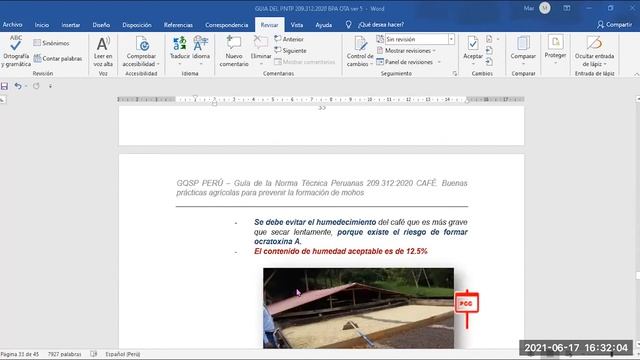Open Panel de revisiones
Screen dimensions: 640x360
(404, 62)
